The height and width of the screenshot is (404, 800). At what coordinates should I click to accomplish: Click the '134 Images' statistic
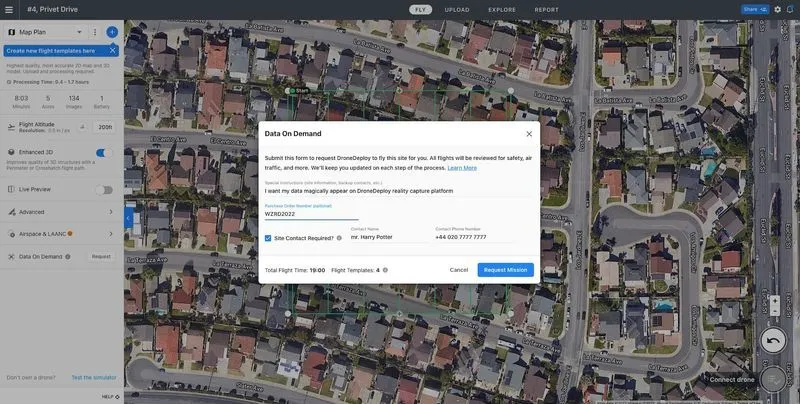[x=74, y=102]
